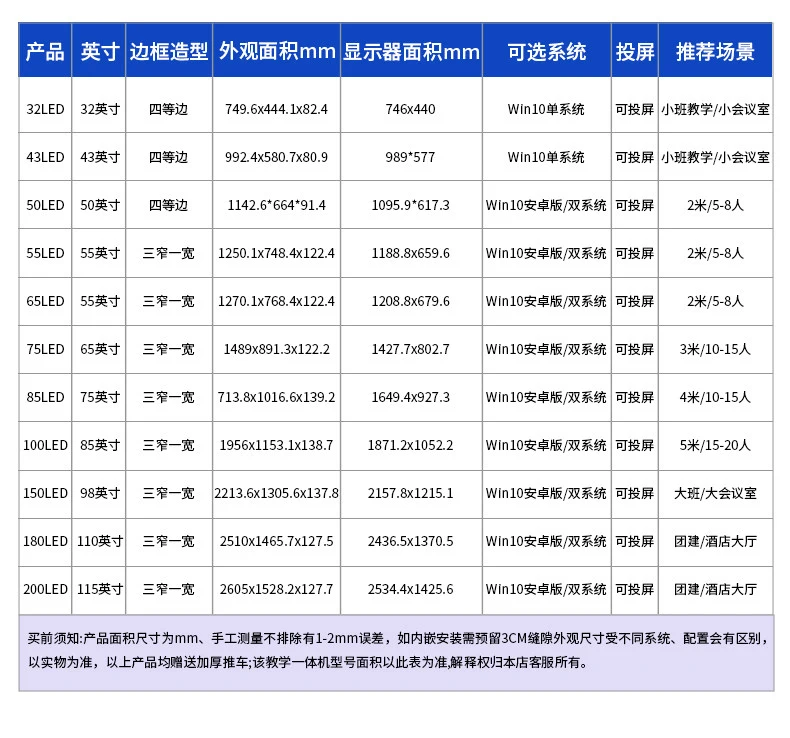
Task: Select display area 2436.5x1370.5
Action: pos(411,541)
